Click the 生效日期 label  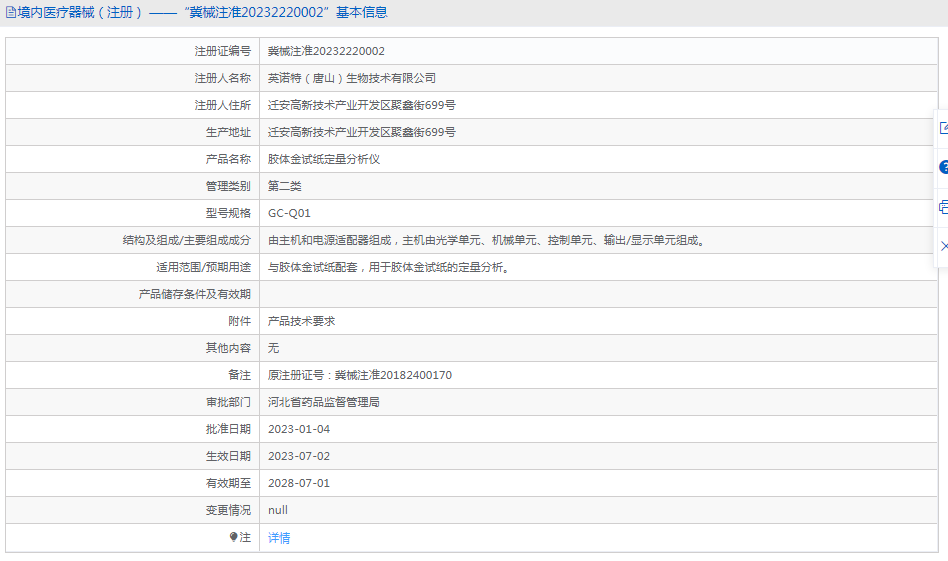point(228,456)
